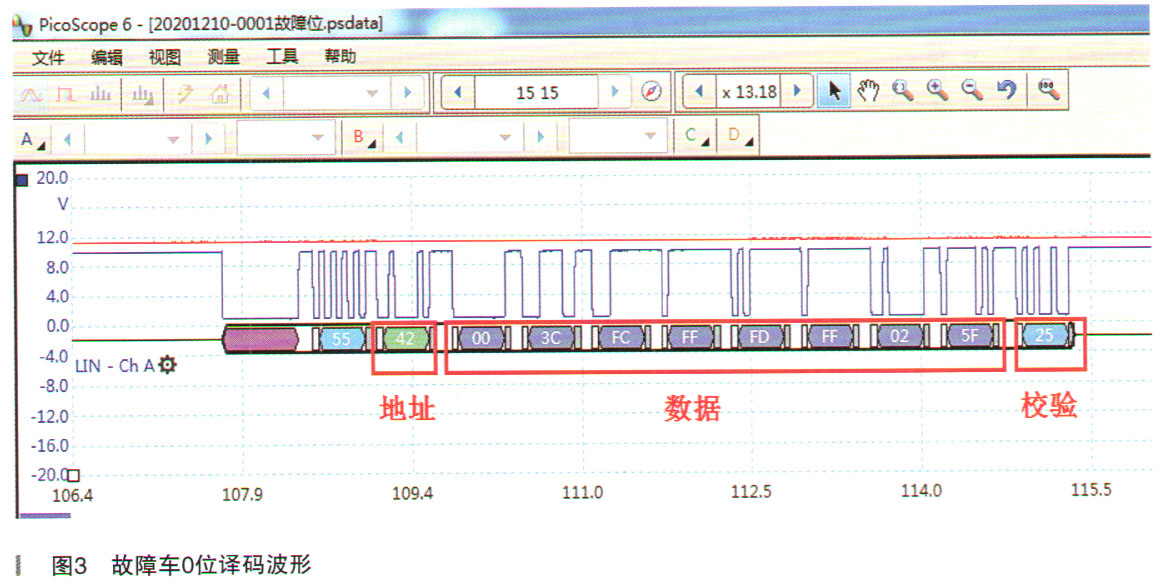Open channel D options button

click(740, 136)
